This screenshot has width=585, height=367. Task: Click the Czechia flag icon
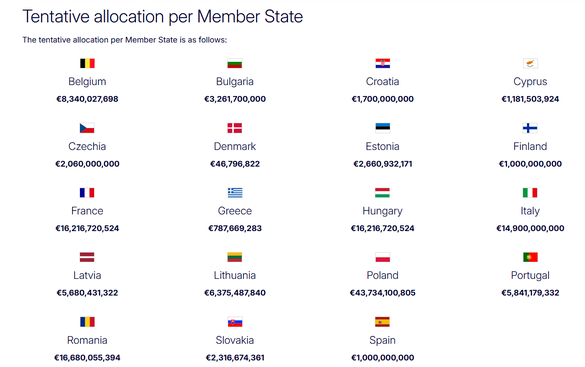point(87,128)
